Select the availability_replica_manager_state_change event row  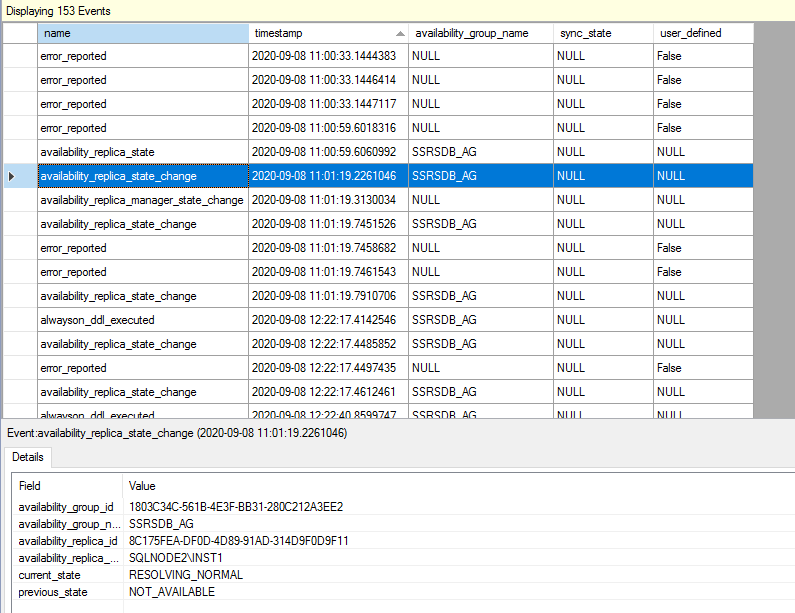click(142, 200)
